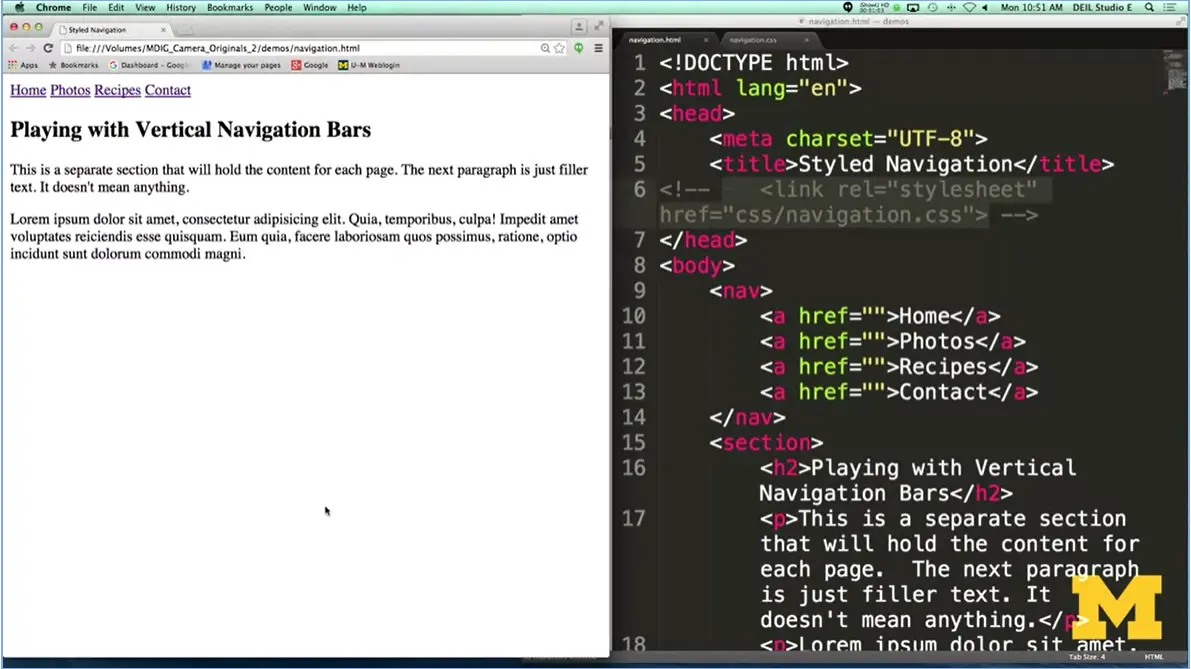
Task: Follow the Contact navigation link
Action: [167, 90]
